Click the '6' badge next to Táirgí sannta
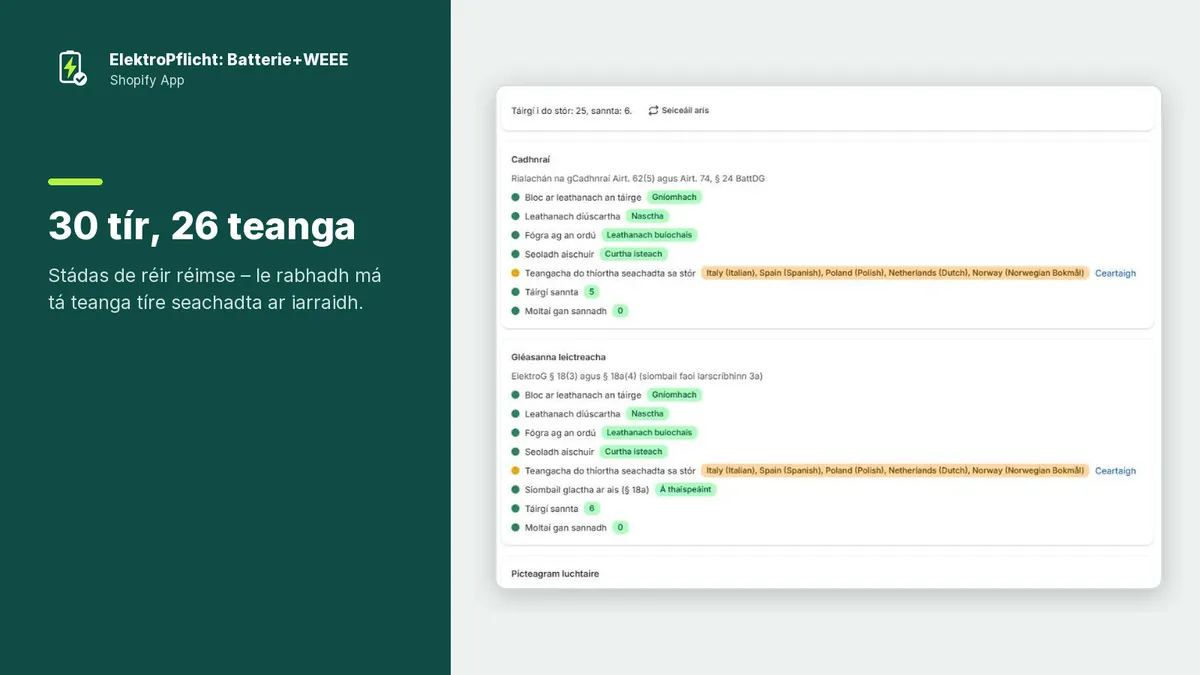 592,509
